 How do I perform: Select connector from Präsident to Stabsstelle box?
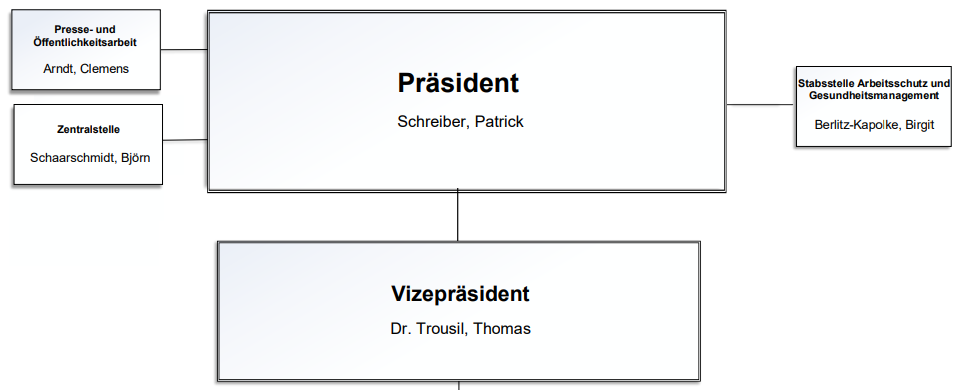click(x=761, y=105)
